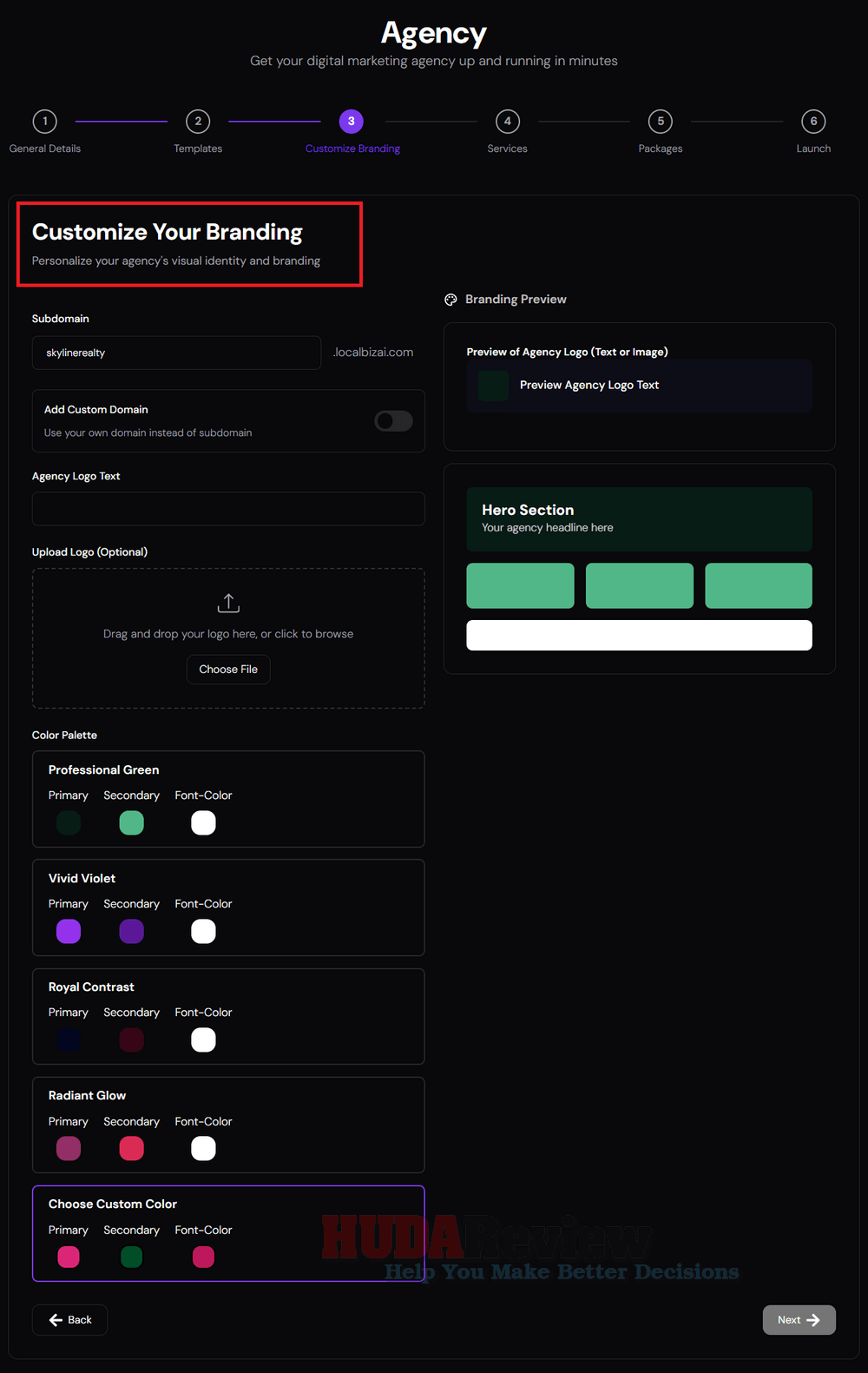Click the Preview Agency Logo Text label
Viewport: 868px width, 1373px height.
[x=589, y=386]
